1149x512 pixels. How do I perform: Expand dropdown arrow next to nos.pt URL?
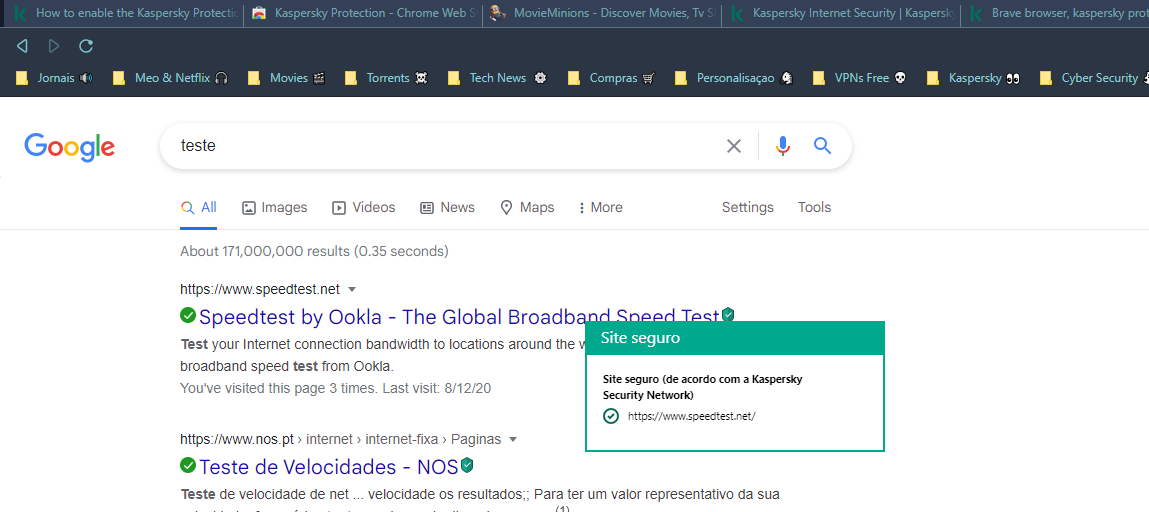click(x=513, y=439)
